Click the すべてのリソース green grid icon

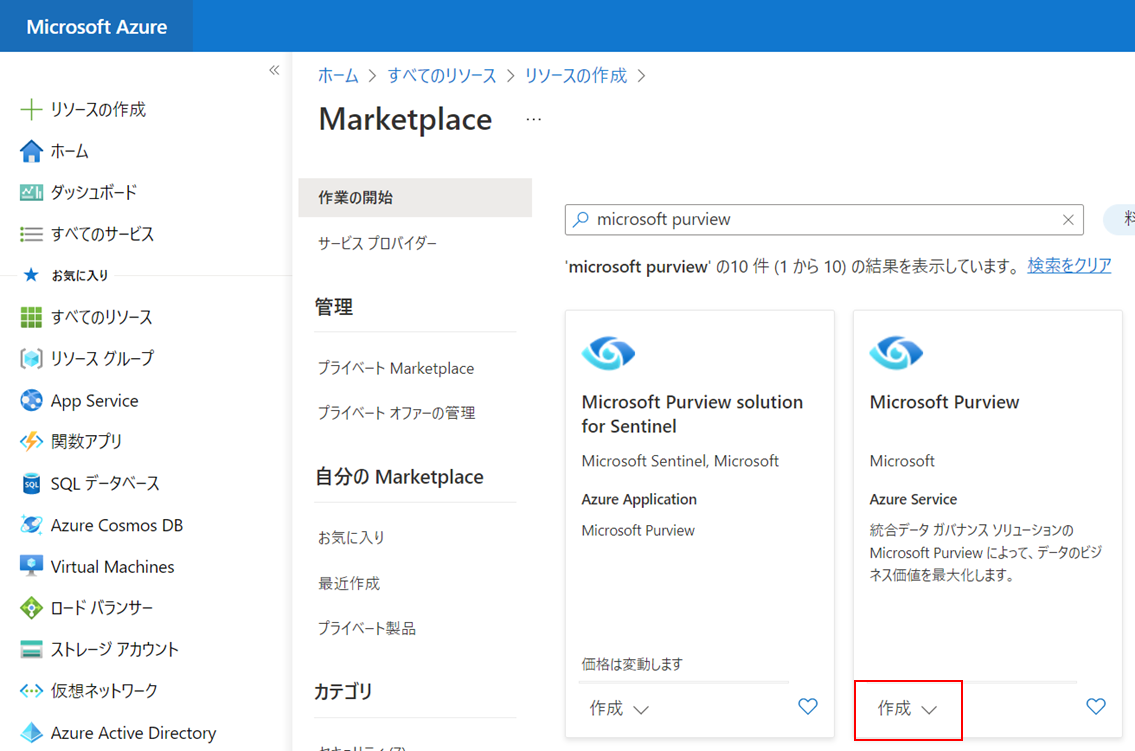pyautogui.click(x=31, y=317)
